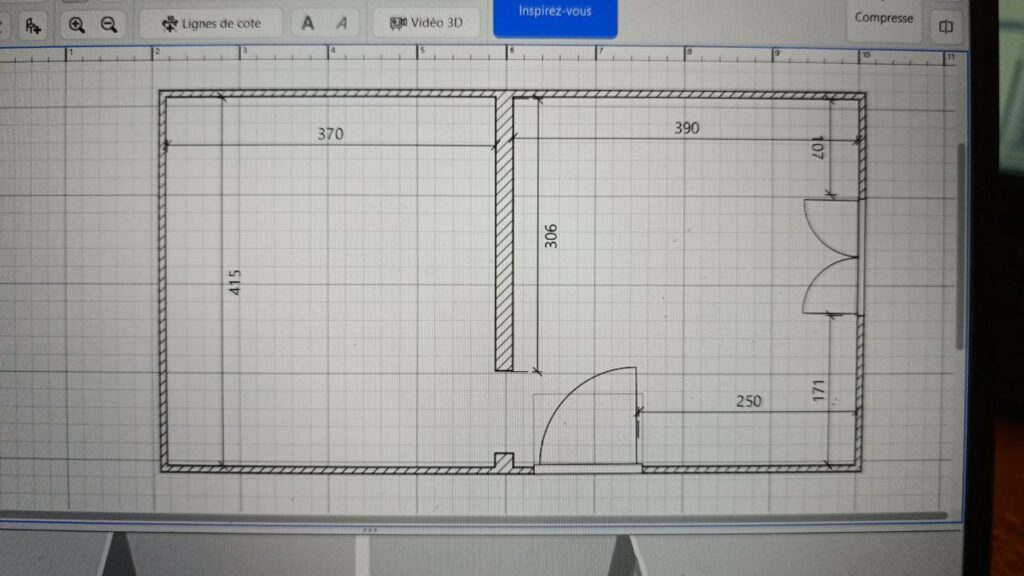Click the zoom out magnifier icon
1024x576 pixels.
(109, 24)
